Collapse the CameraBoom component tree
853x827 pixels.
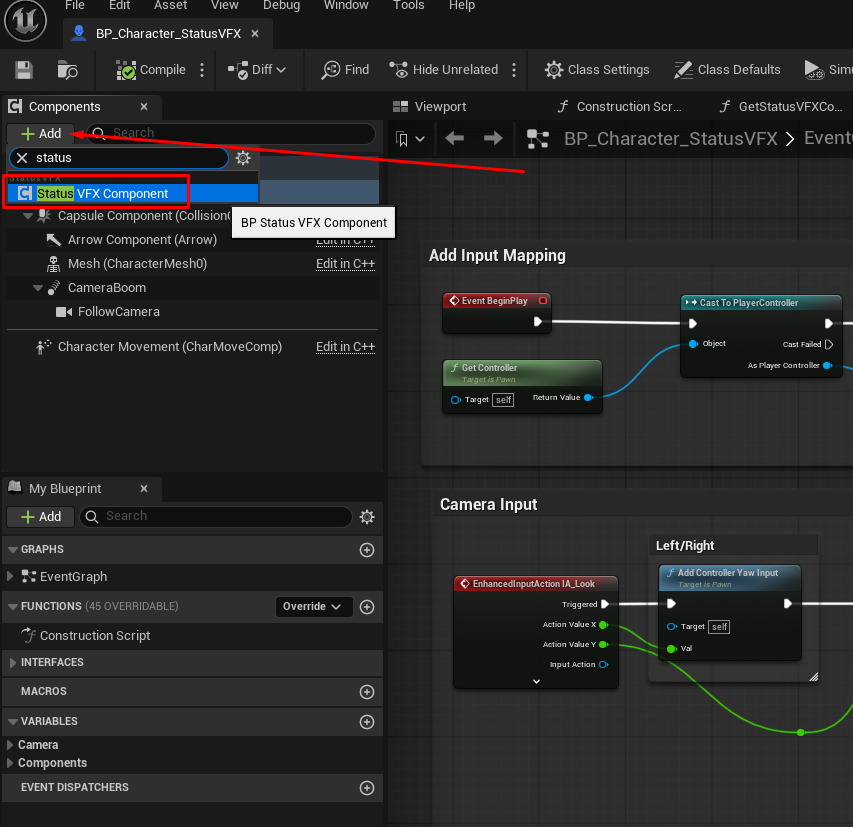coord(38,288)
